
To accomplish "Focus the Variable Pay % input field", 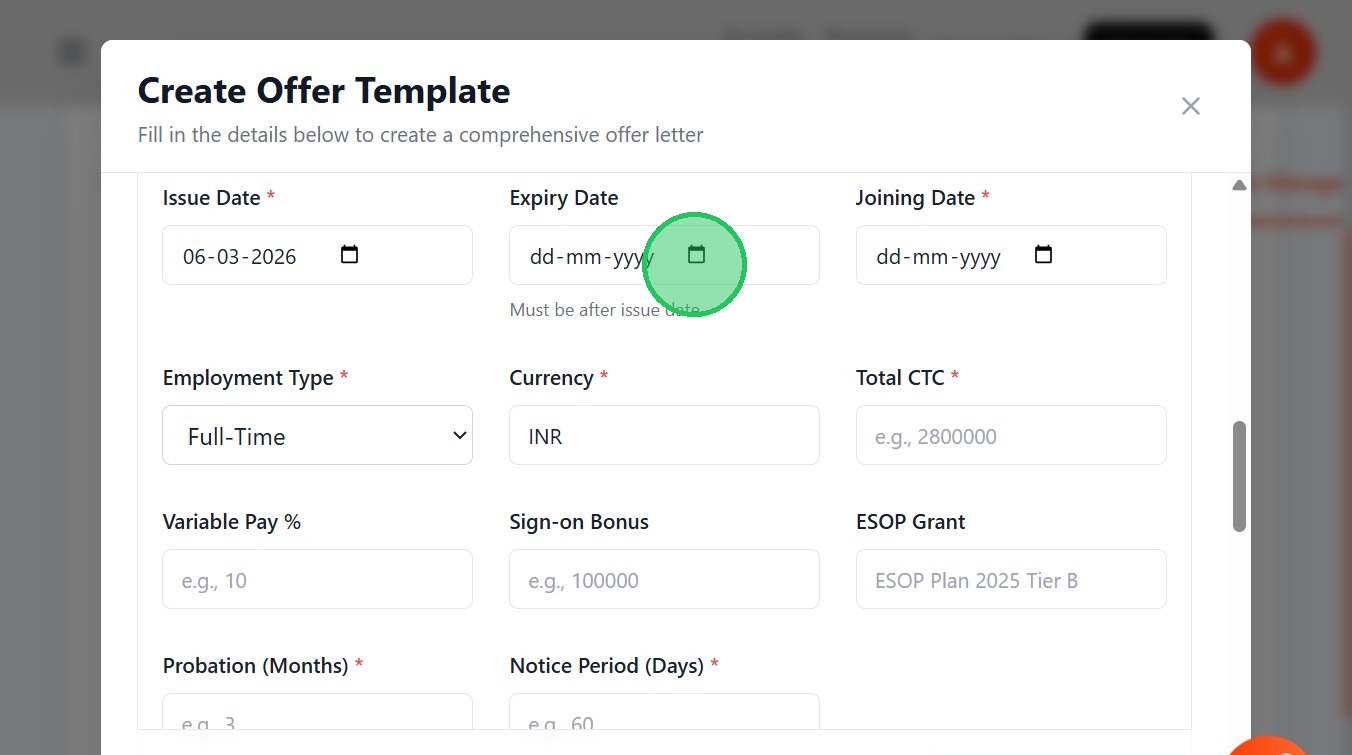I will [x=317, y=579].
